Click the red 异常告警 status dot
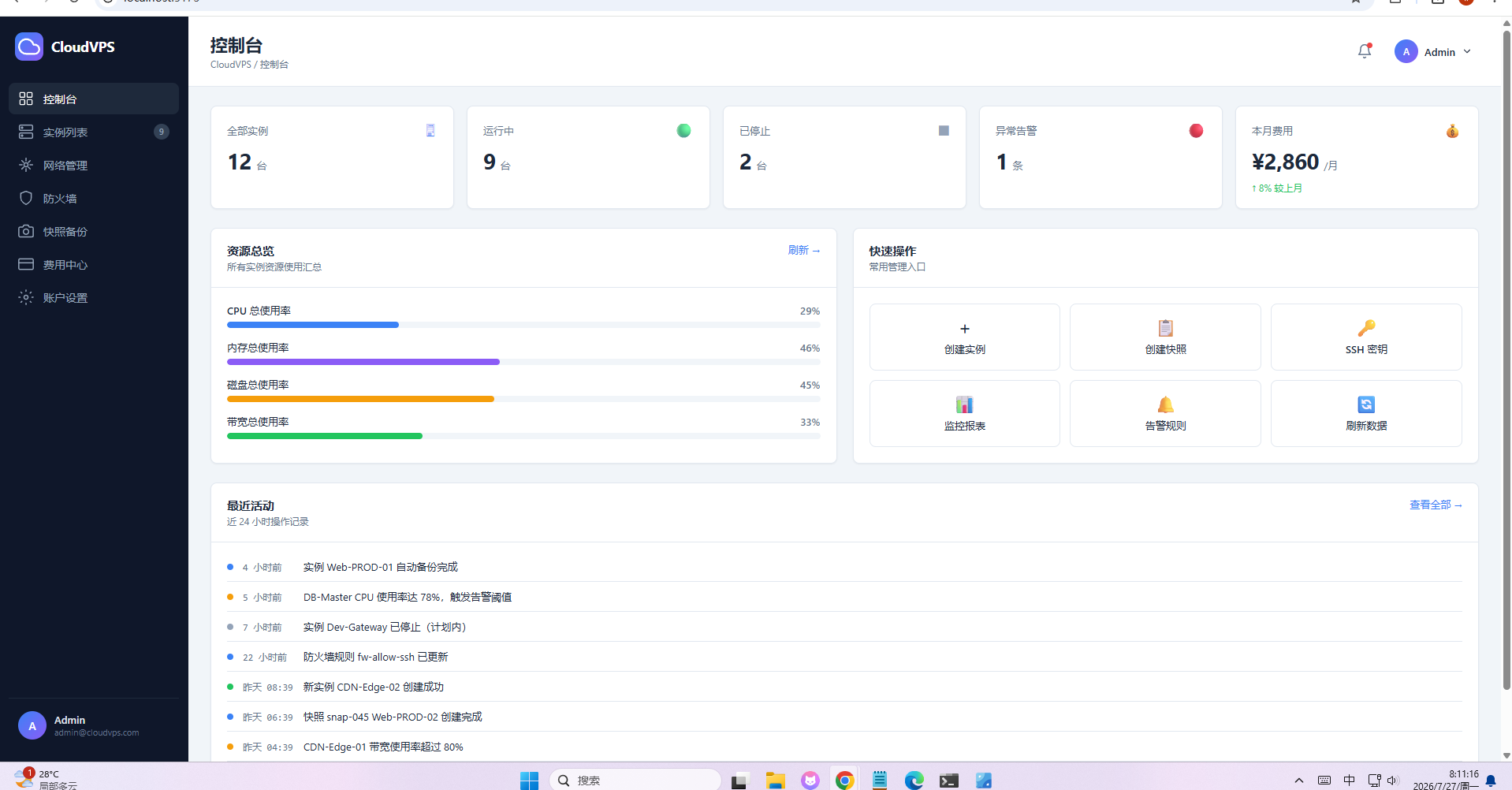1512x790 pixels. point(1196,131)
